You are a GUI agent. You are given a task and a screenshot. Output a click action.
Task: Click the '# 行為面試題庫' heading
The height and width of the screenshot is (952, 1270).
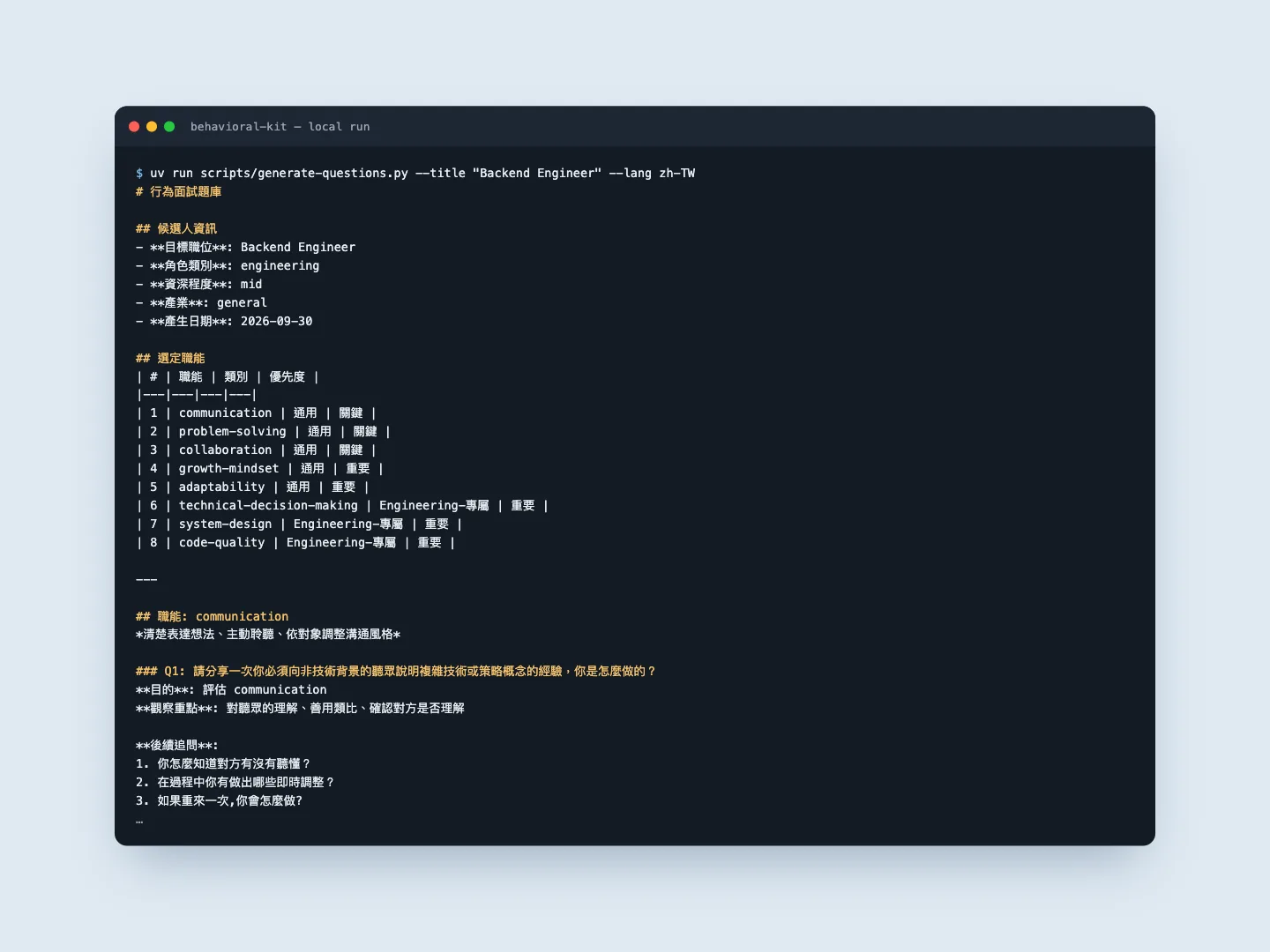tap(179, 191)
